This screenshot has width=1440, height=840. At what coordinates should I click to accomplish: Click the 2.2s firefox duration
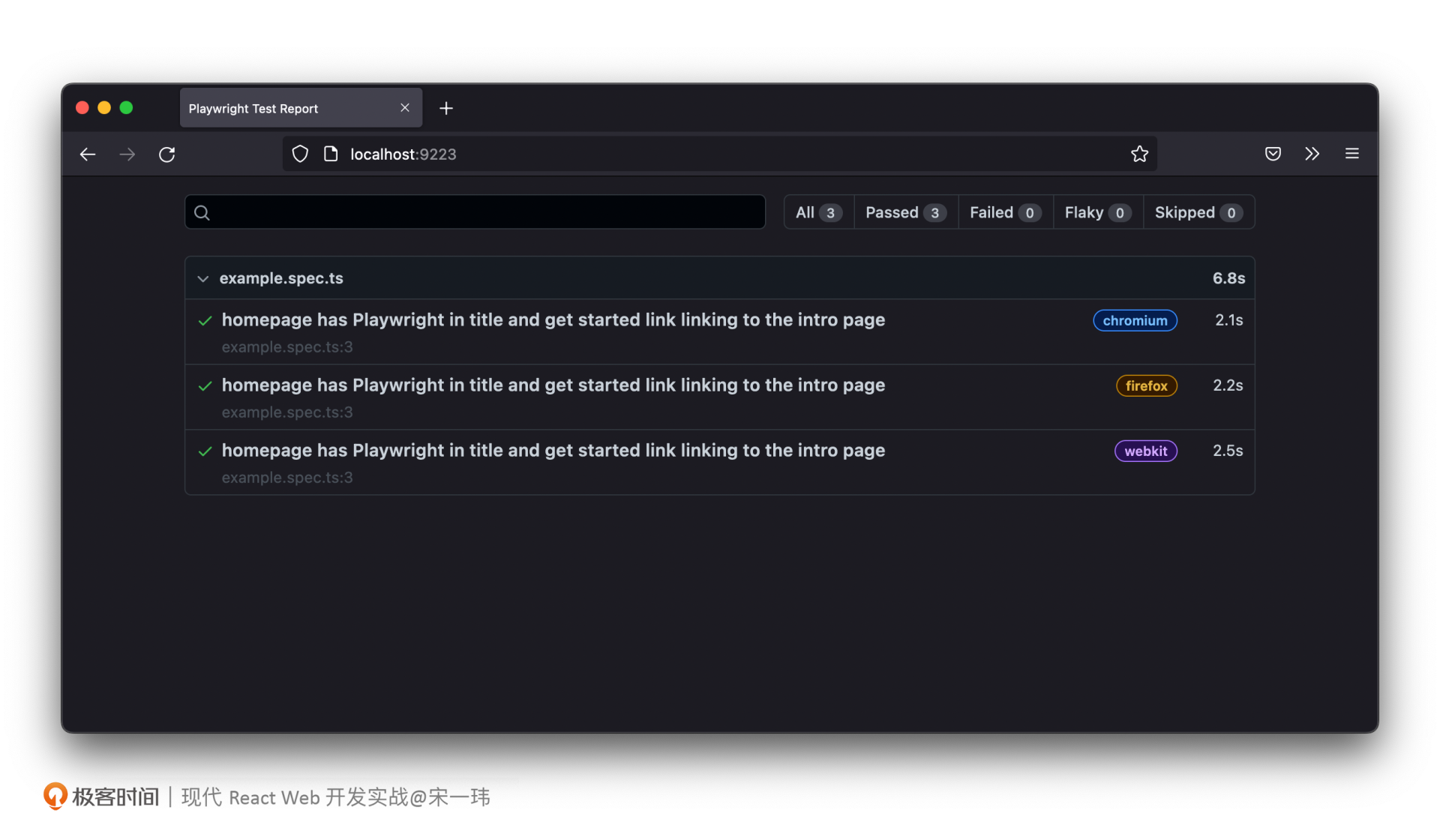(x=1228, y=385)
